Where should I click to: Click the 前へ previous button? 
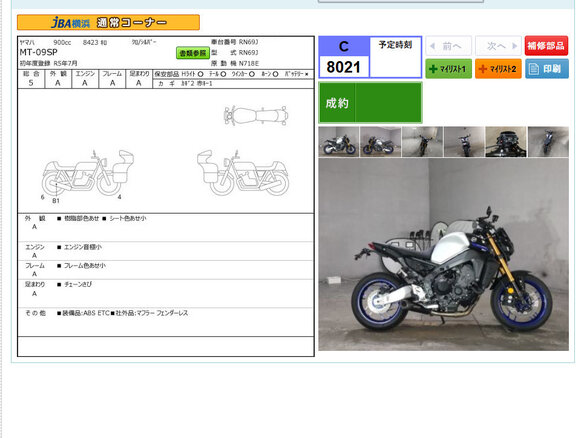point(448,46)
